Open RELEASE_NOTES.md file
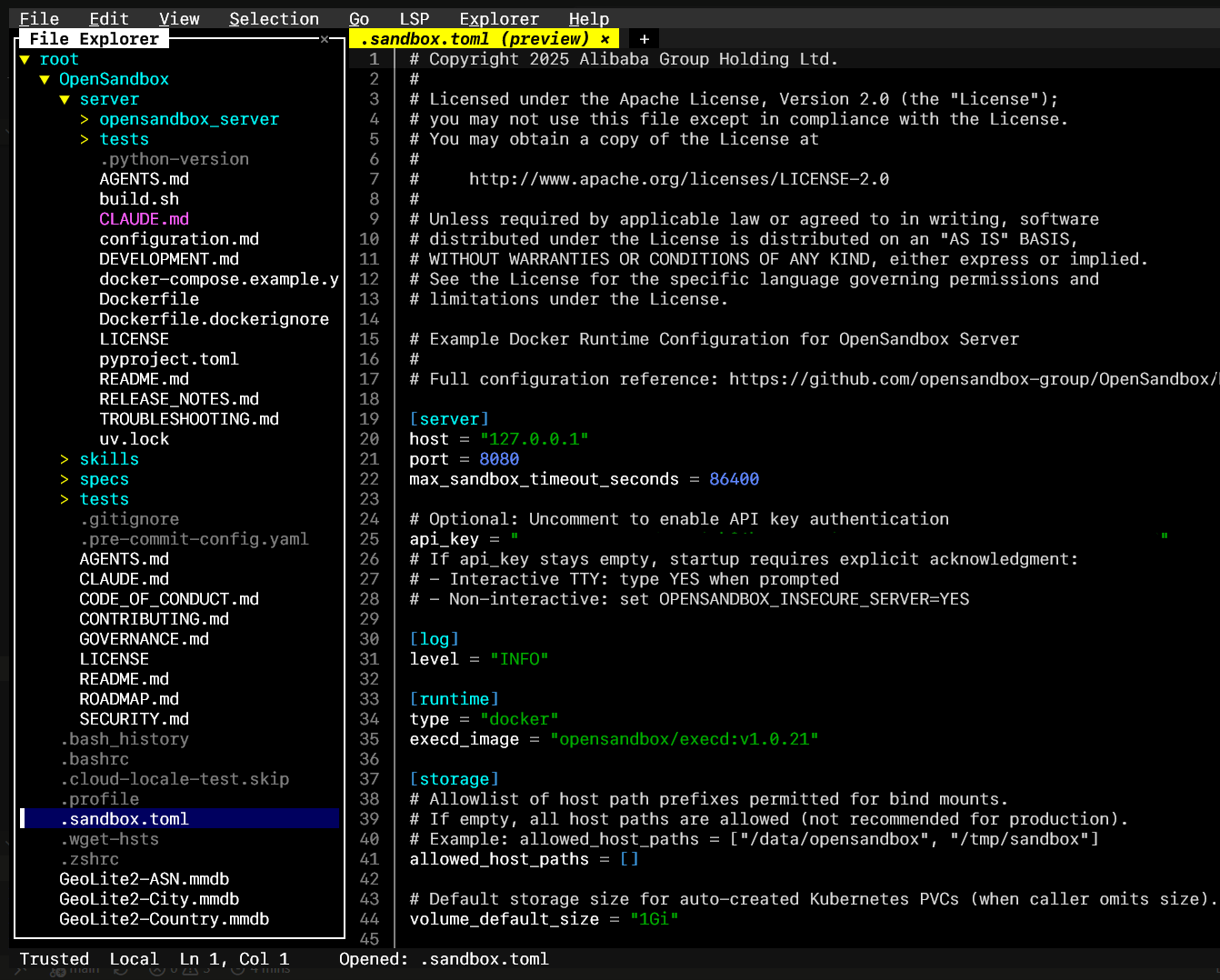This screenshot has height=980, width=1220. coord(179,399)
